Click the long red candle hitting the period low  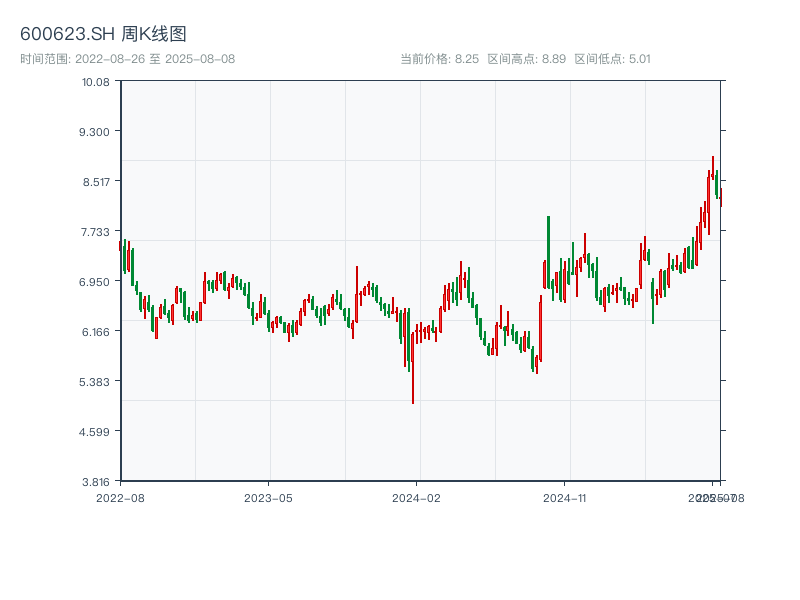(413, 368)
